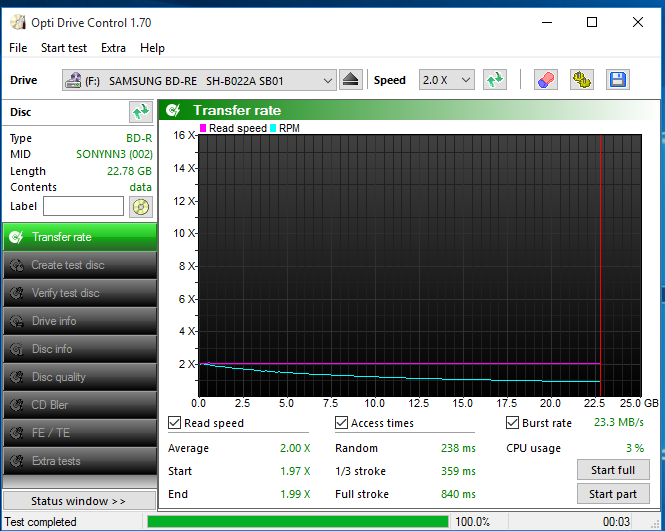Viewport: 665px width, 531px height.
Task: Click the CPU usage value 3 %
Action: click(x=635, y=448)
